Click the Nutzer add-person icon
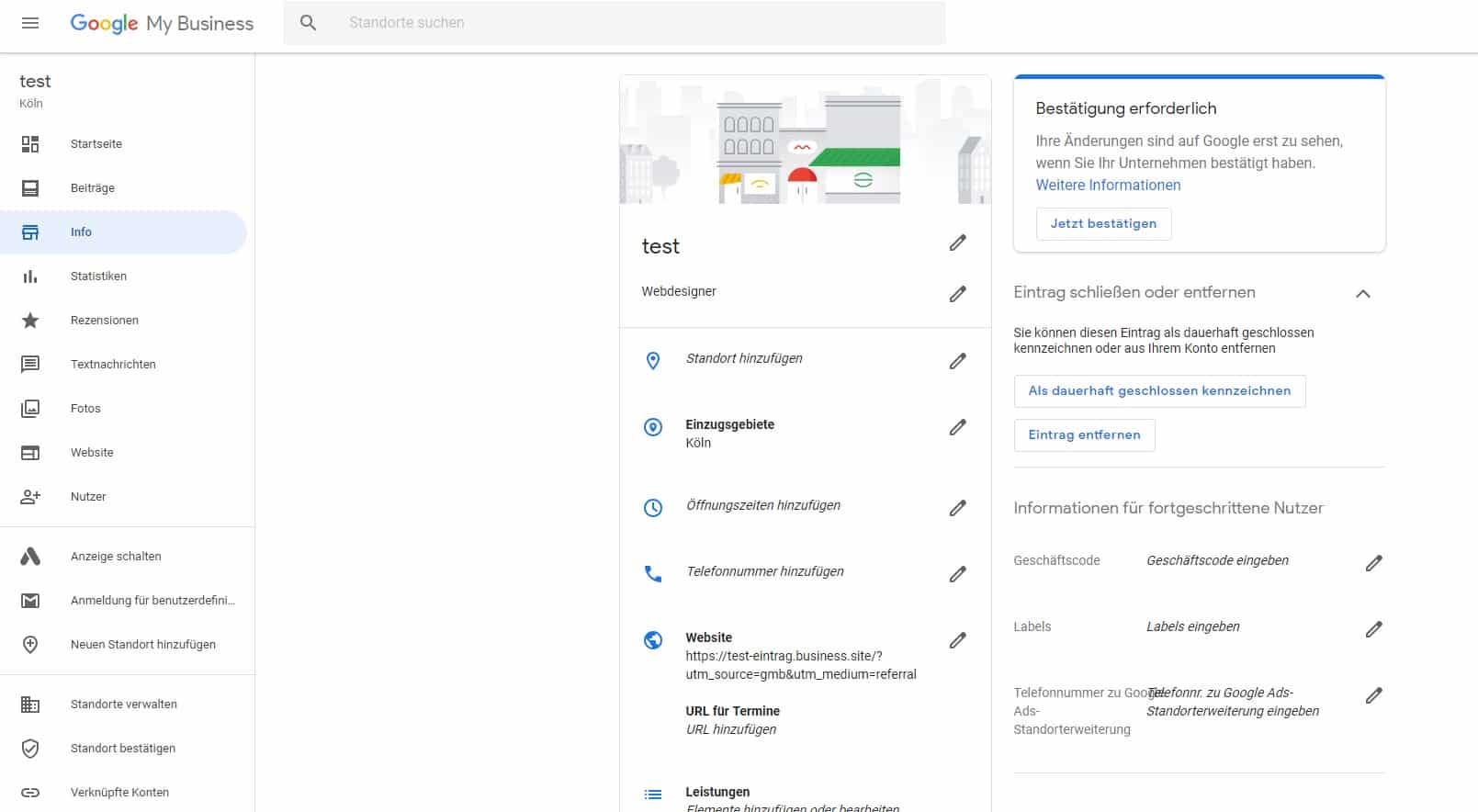The height and width of the screenshot is (812, 1478). (x=30, y=497)
